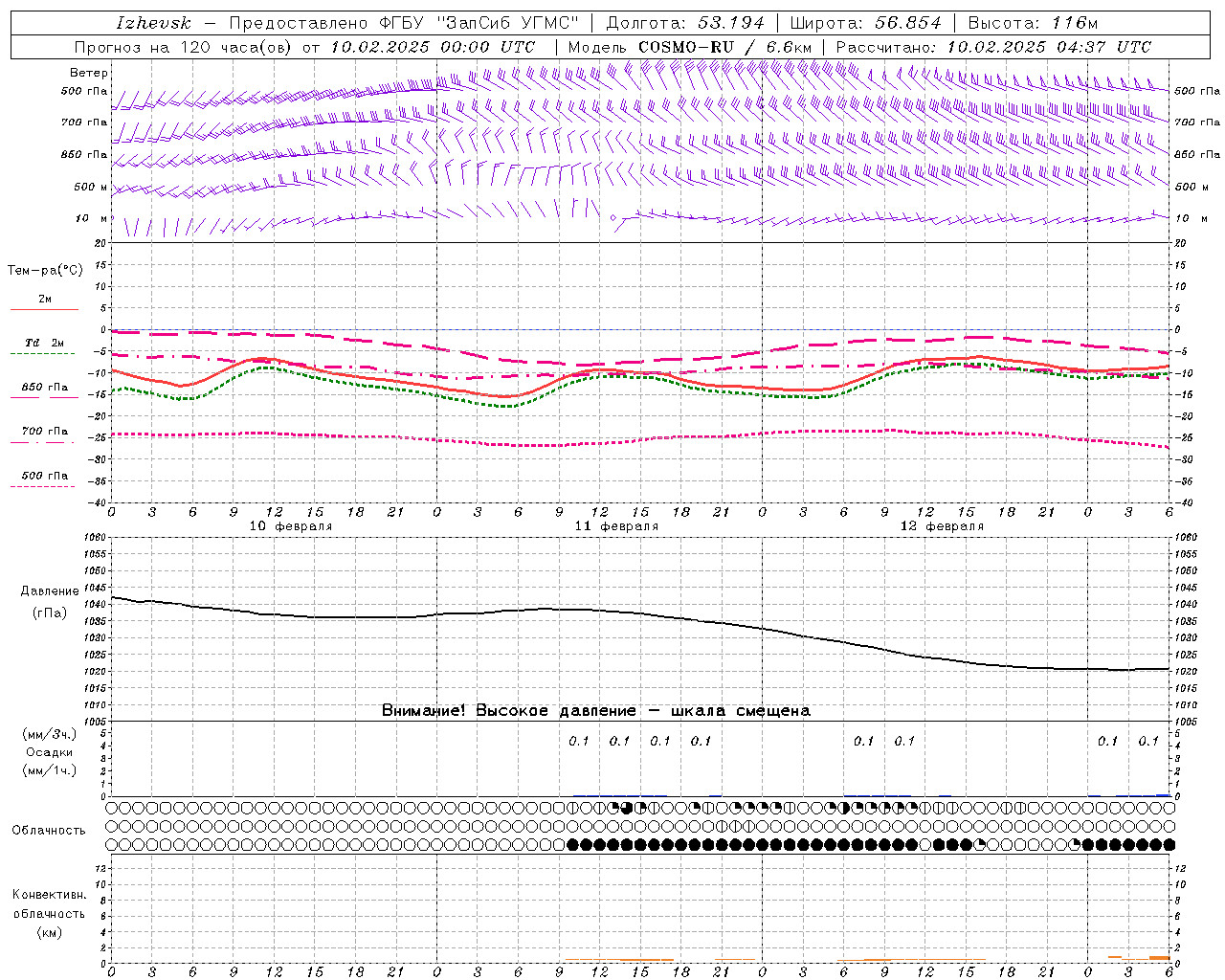Click the '(мм/1ч.)' precipitation unit label
Screen dimensions: 1225x980
[50, 770]
